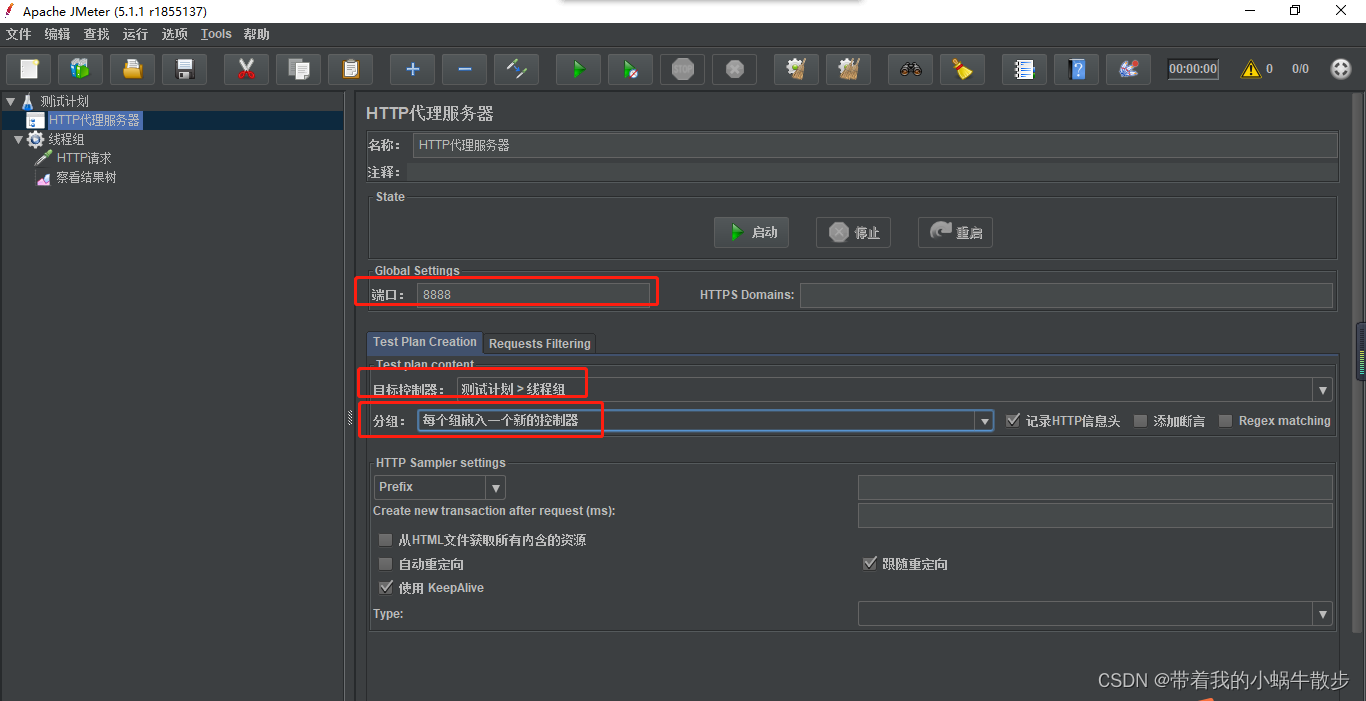1366x701 pixels.
Task: Enable the 添加断言 checkbox
Action: point(1140,421)
